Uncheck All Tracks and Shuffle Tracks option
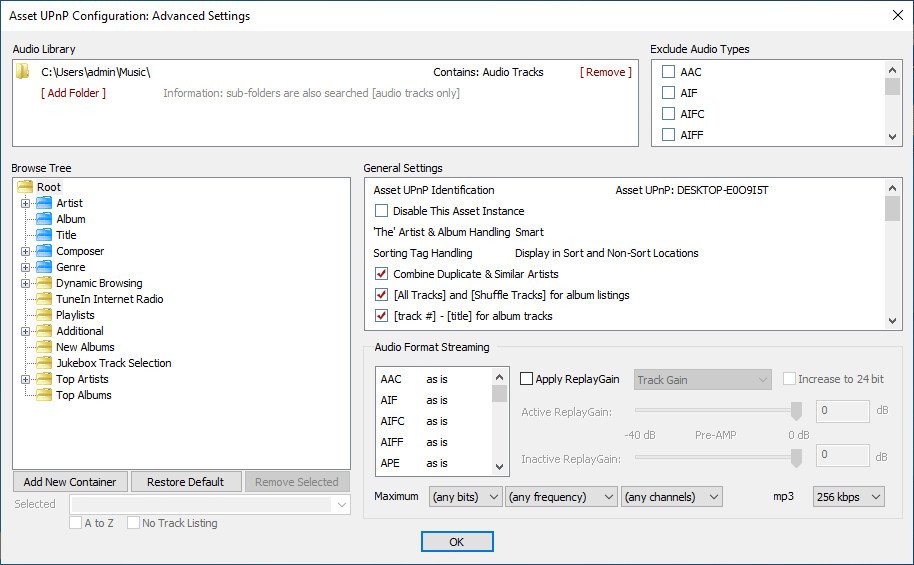The image size is (914, 565). (381, 294)
